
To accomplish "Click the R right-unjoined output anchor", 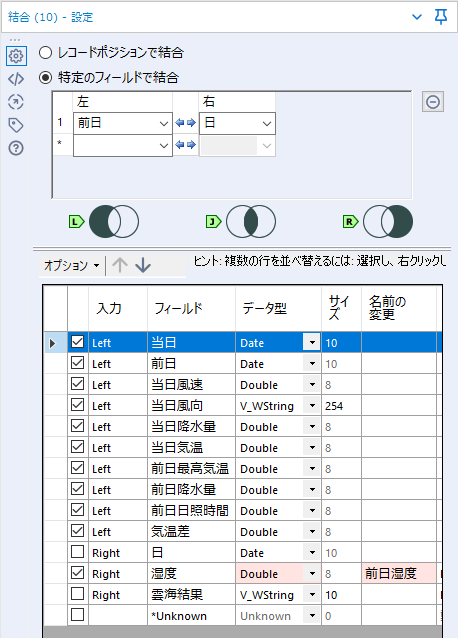I will click(x=351, y=222).
